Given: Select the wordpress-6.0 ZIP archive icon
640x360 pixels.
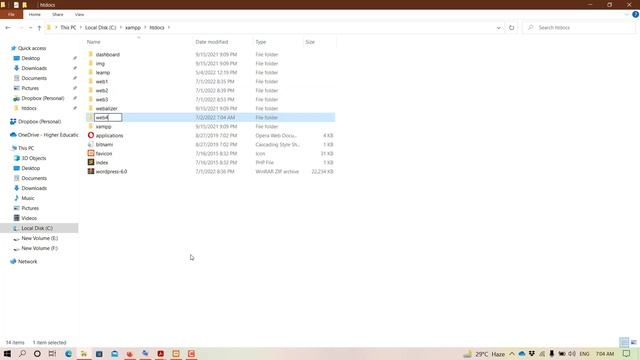Looking at the screenshot, I should [91, 171].
